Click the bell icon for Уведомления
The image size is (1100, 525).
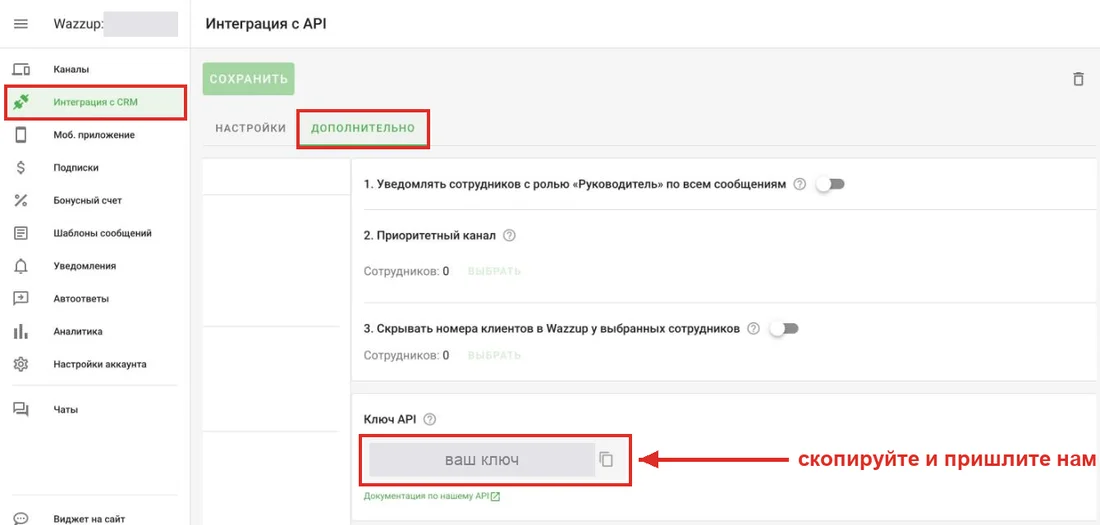coord(21,266)
